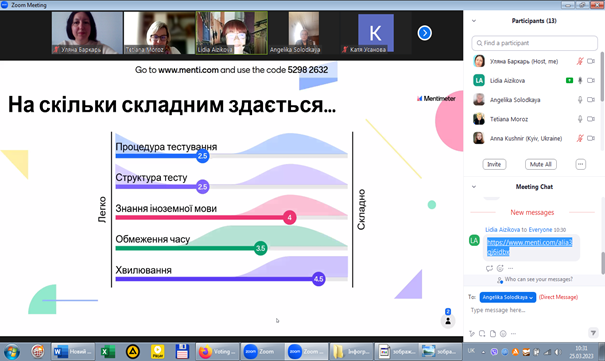Collapse the Meeting Chat panel chevron
Image resolution: width=605 pixels, height=361 pixels.
tap(474, 187)
